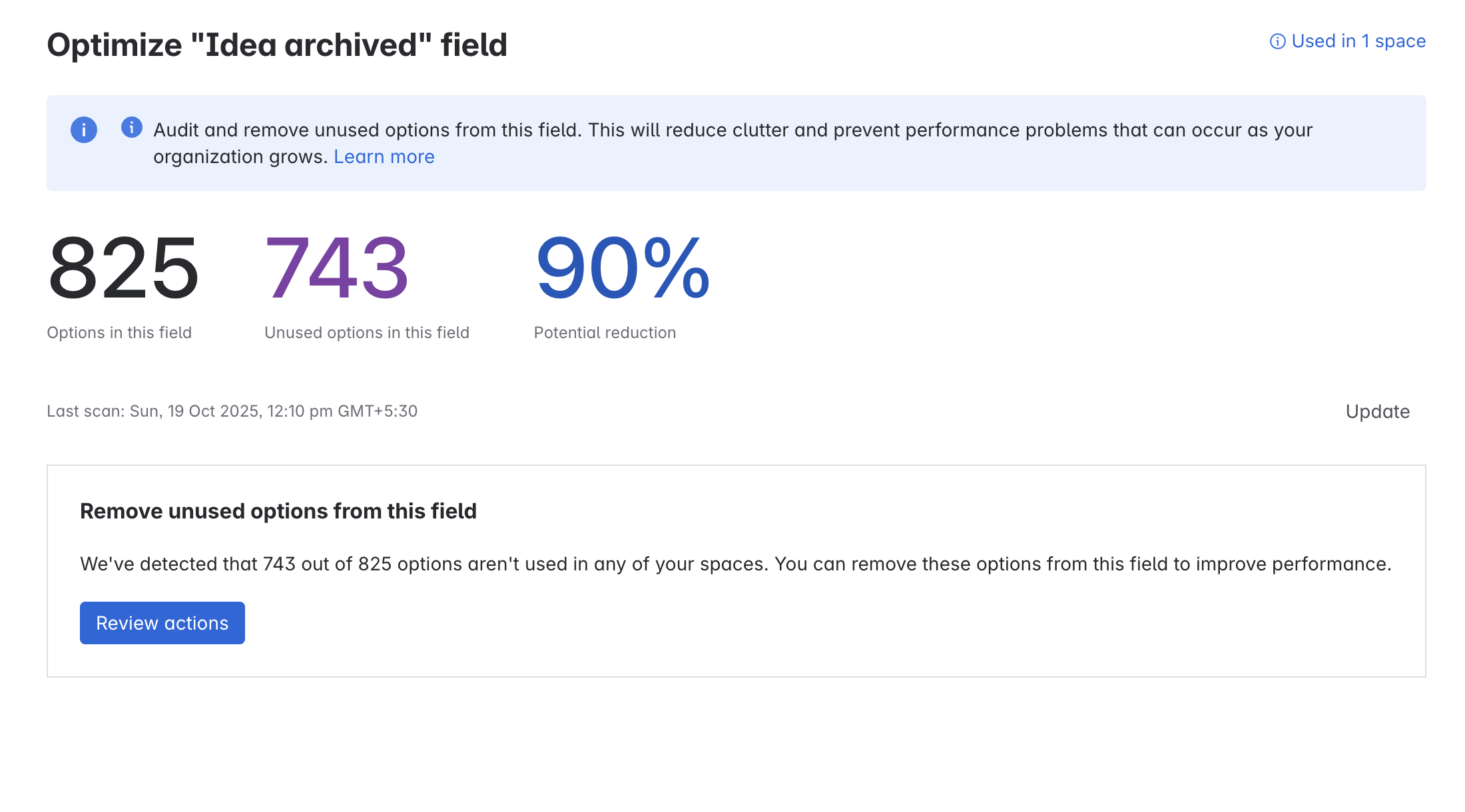Click the "Remove unused options from this field" heading

tap(278, 511)
